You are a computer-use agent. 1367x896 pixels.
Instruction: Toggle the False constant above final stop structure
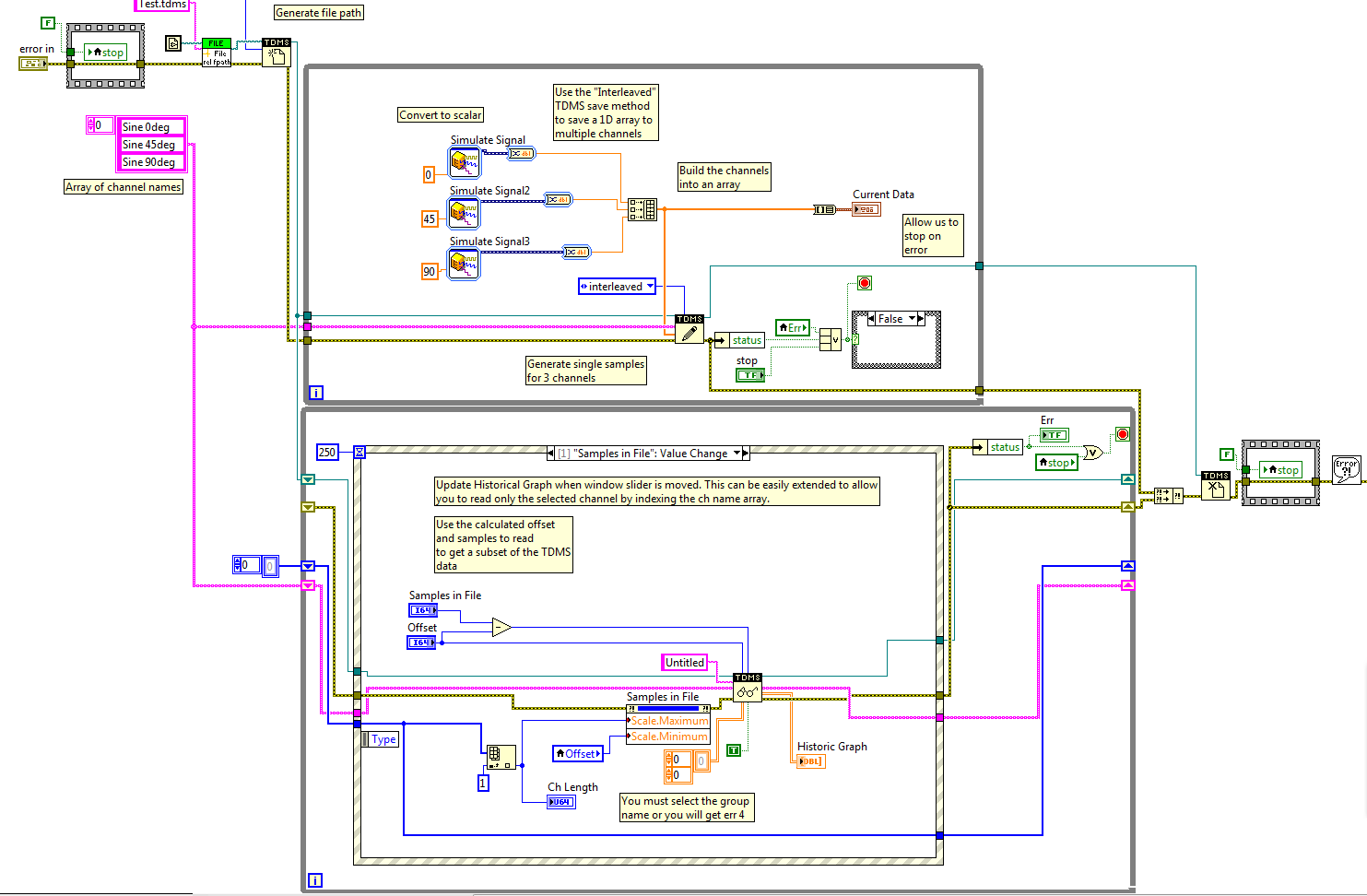[1227, 454]
